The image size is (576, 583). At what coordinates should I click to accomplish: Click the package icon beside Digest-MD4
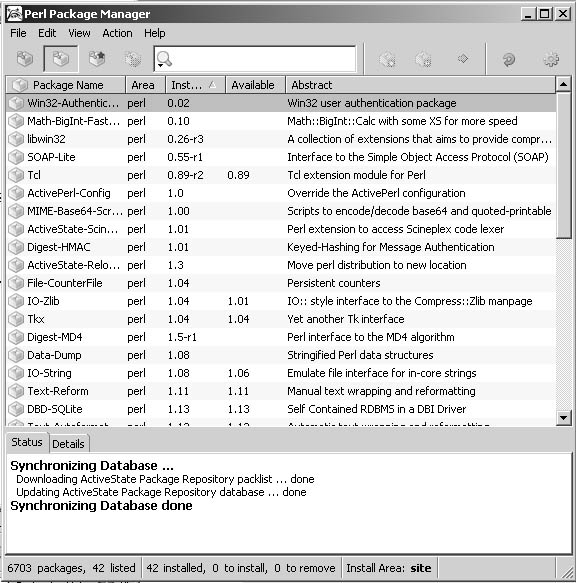point(16,337)
